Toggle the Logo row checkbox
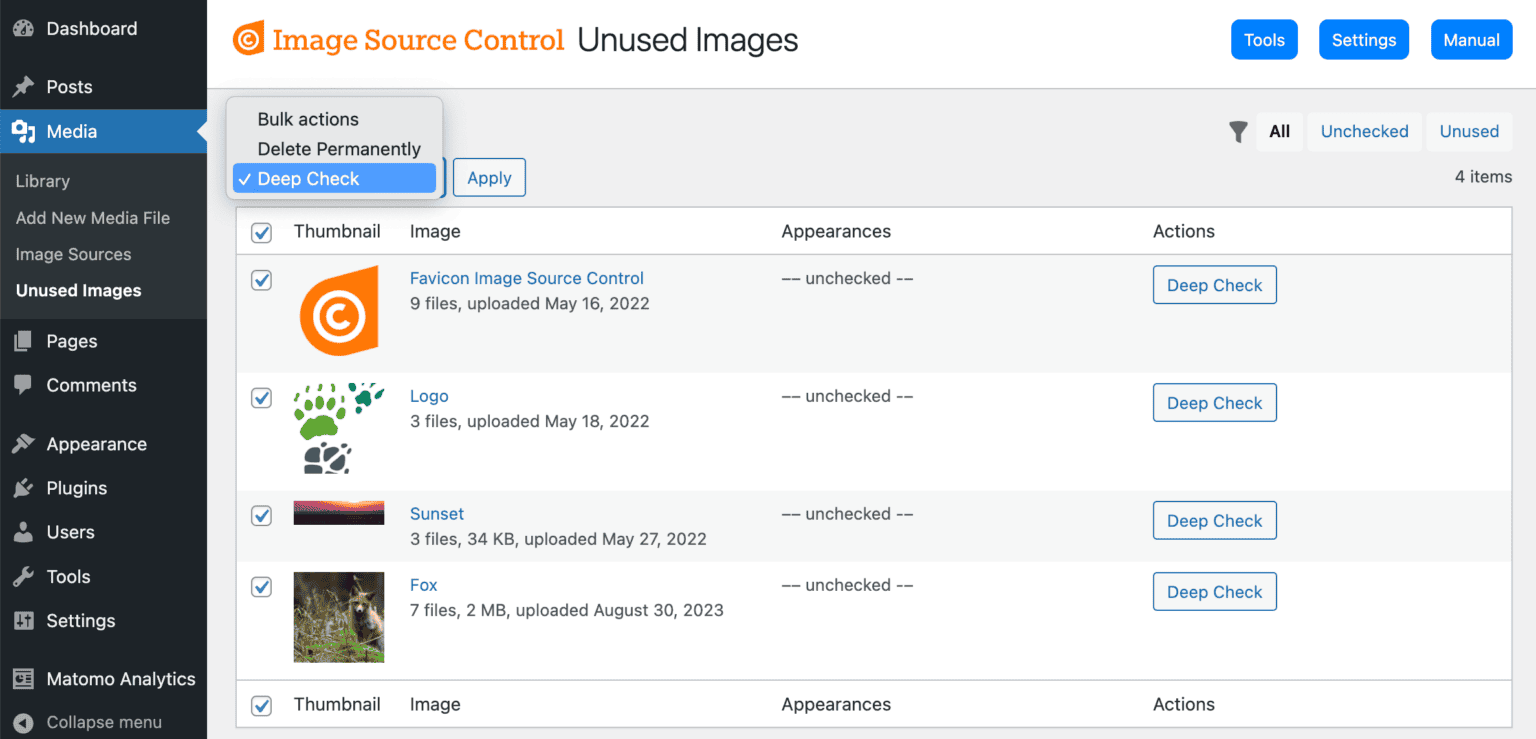 (x=261, y=398)
